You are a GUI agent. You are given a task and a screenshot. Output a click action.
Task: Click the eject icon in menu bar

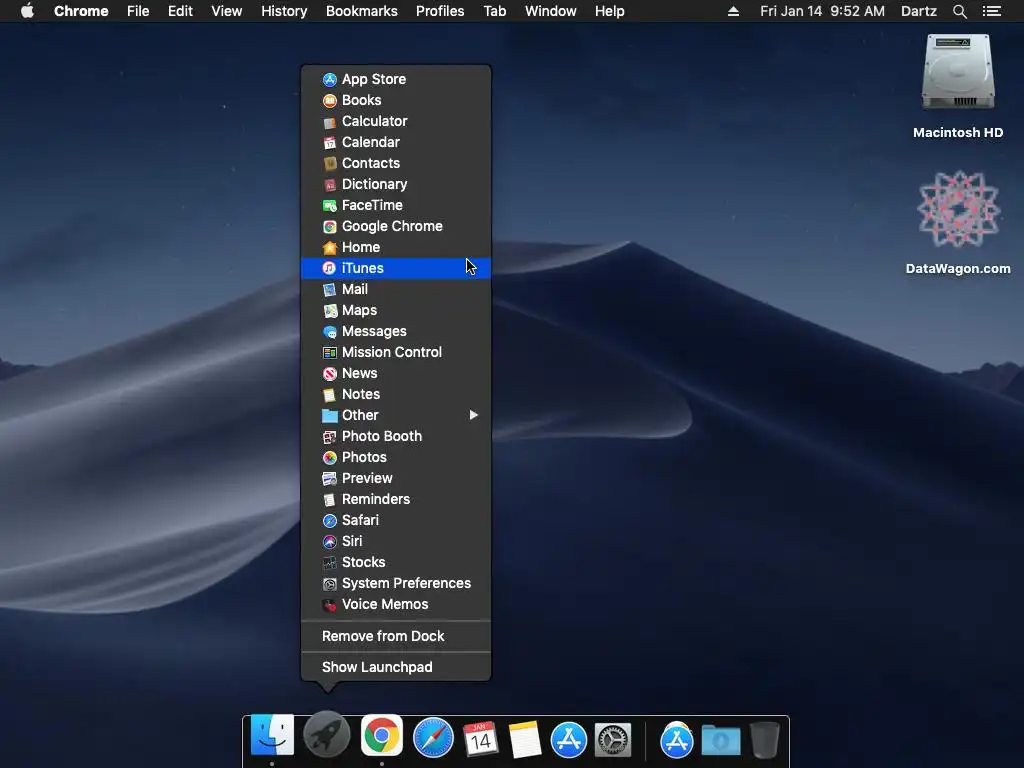coord(733,11)
